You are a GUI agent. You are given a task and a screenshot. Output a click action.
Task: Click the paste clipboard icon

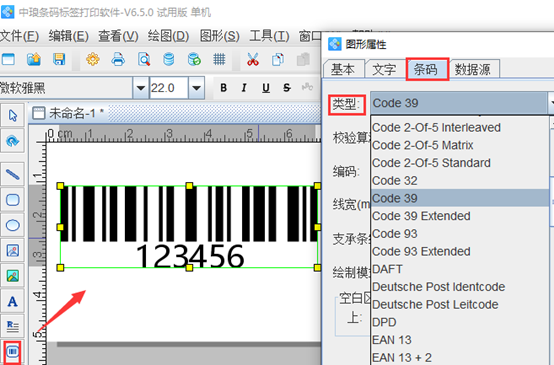click(303, 59)
